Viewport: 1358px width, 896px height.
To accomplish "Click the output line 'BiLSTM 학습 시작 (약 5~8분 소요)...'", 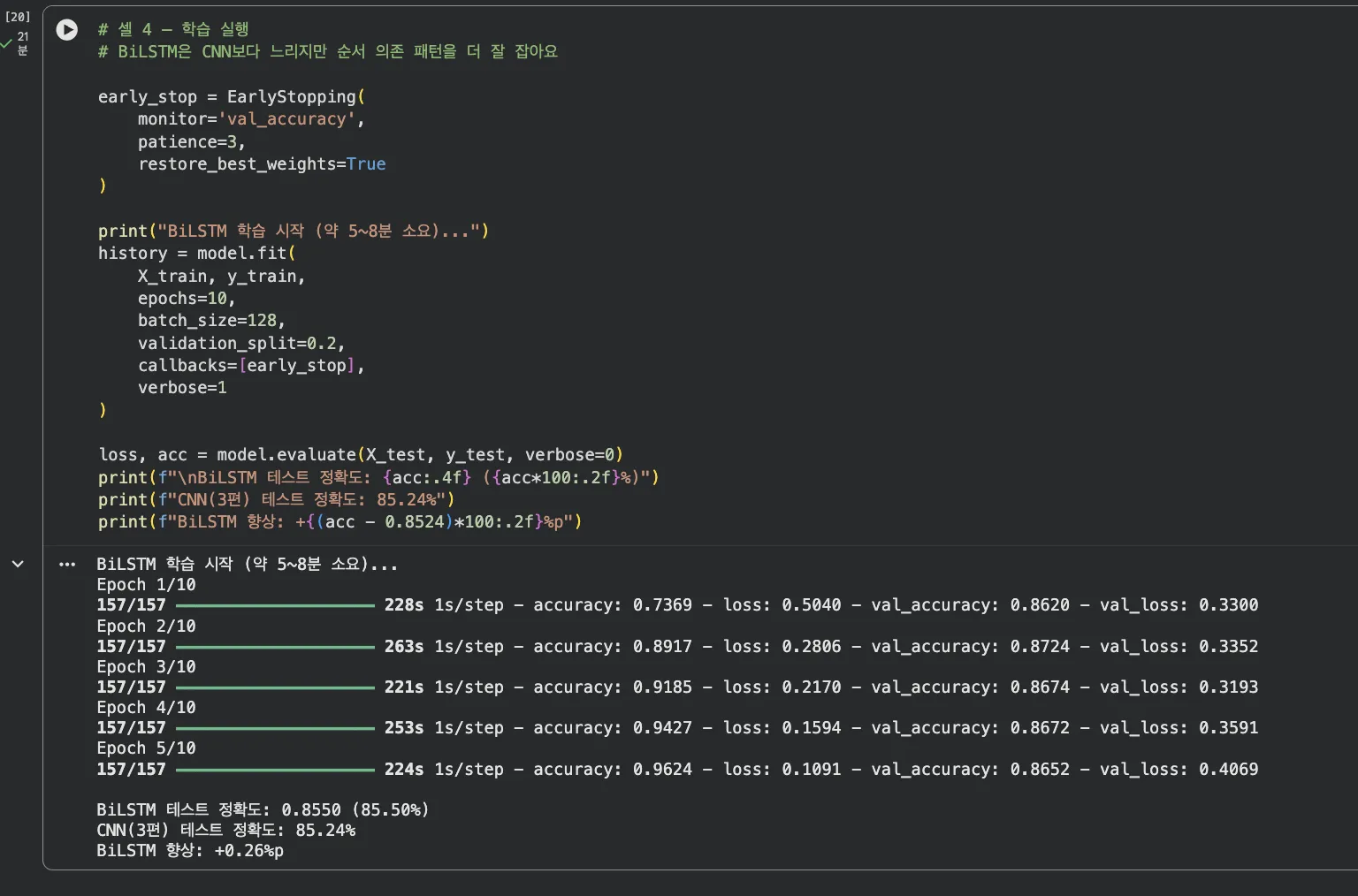I will [248, 564].
